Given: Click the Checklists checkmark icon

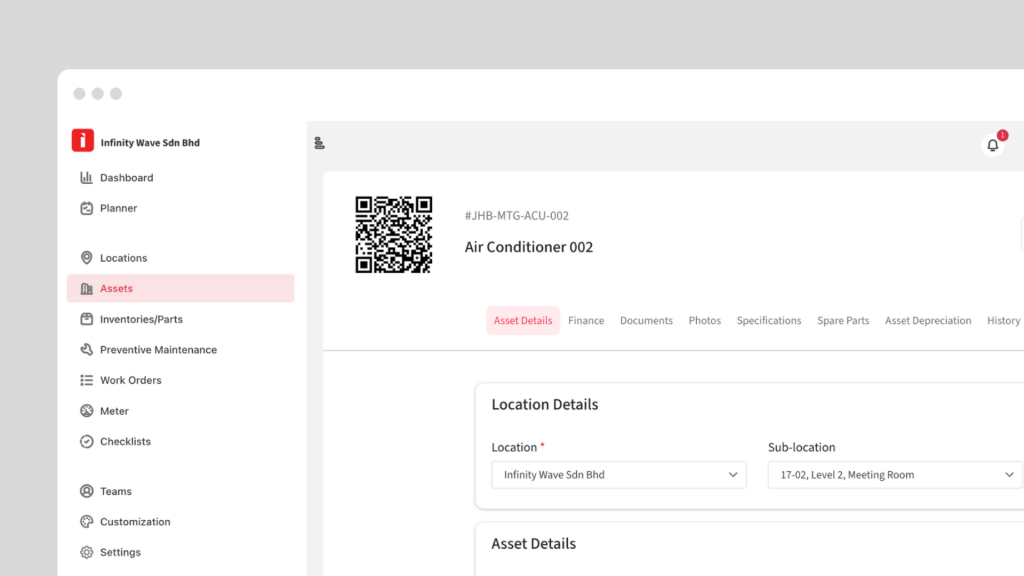Looking at the screenshot, I should [86, 441].
